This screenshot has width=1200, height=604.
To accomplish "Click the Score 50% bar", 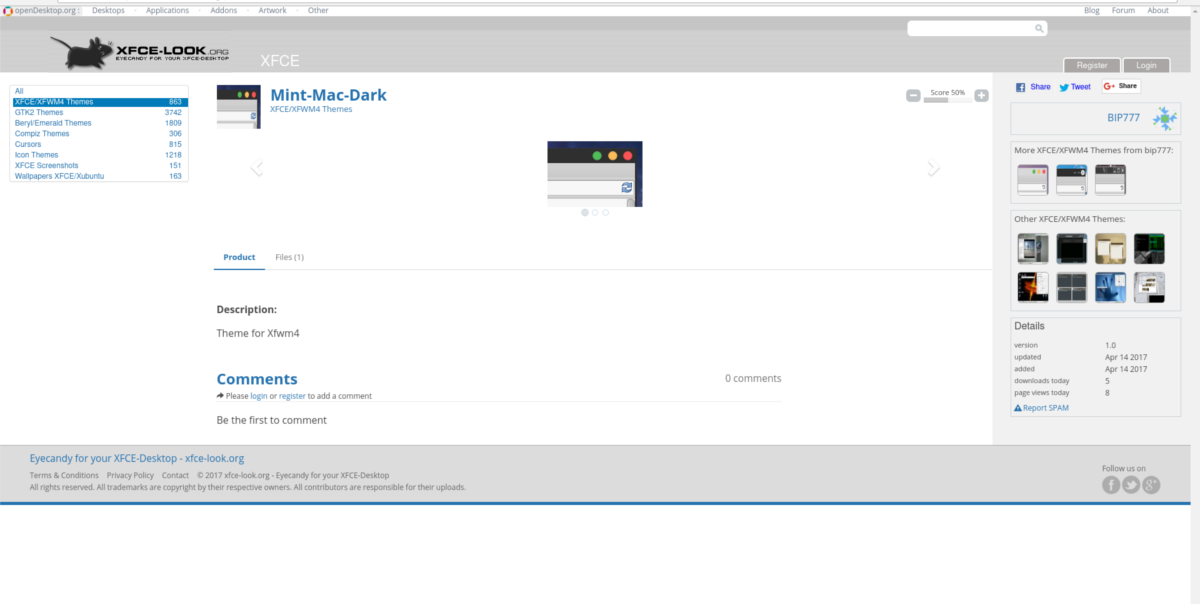I will pyautogui.click(x=947, y=100).
